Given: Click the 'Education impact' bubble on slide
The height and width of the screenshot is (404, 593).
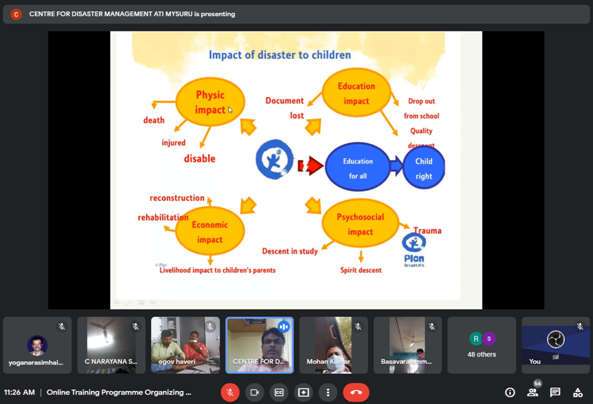Looking at the screenshot, I should 356,93.
